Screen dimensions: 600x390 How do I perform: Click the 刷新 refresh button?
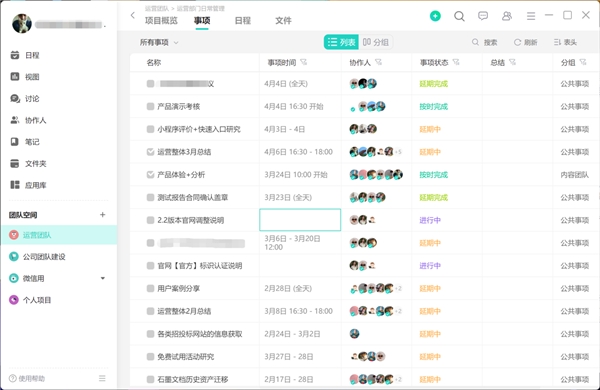[x=525, y=42]
